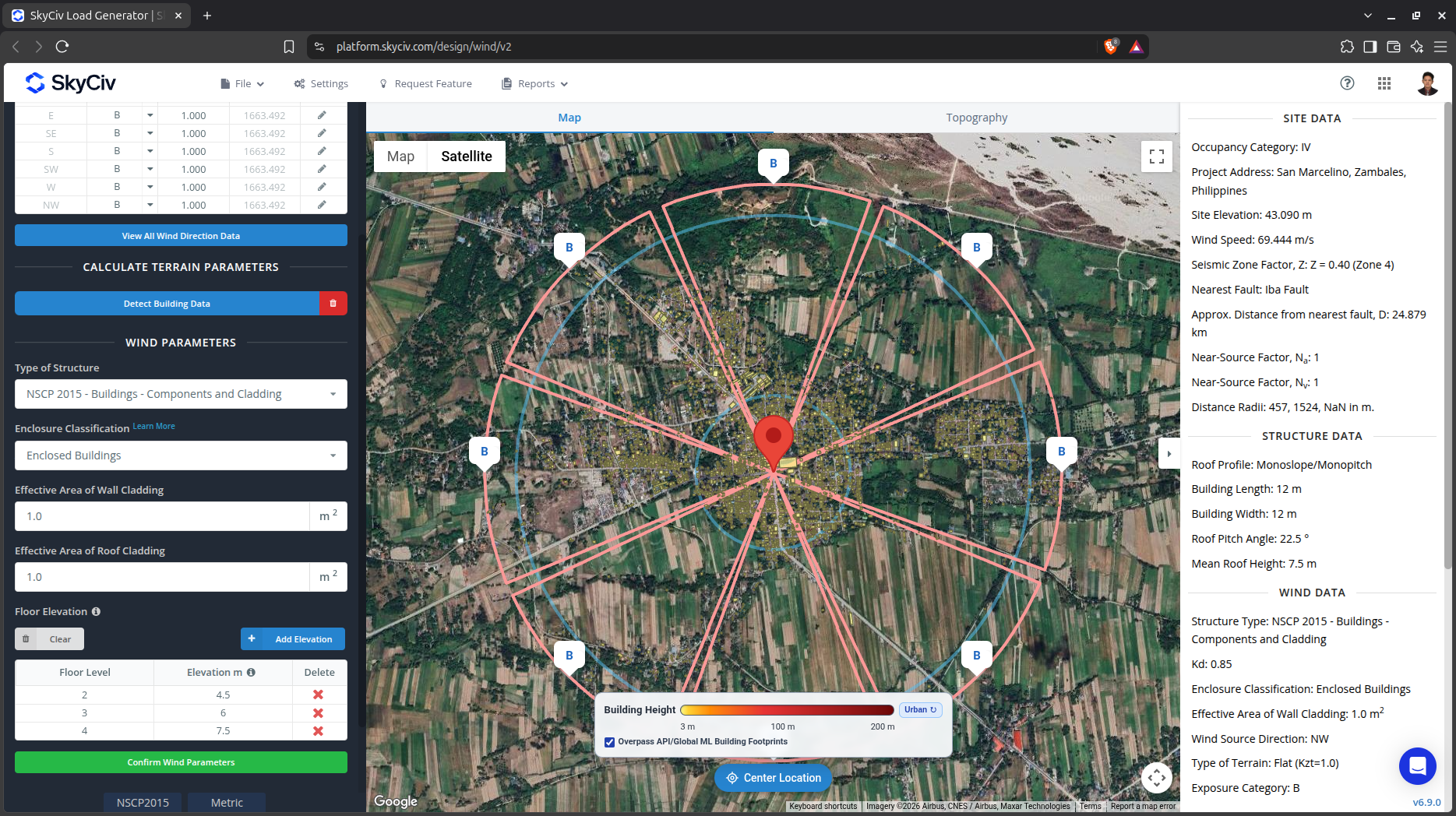Delete floor level 2 with red X
This screenshot has height=816, width=1456.
coord(318,695)
